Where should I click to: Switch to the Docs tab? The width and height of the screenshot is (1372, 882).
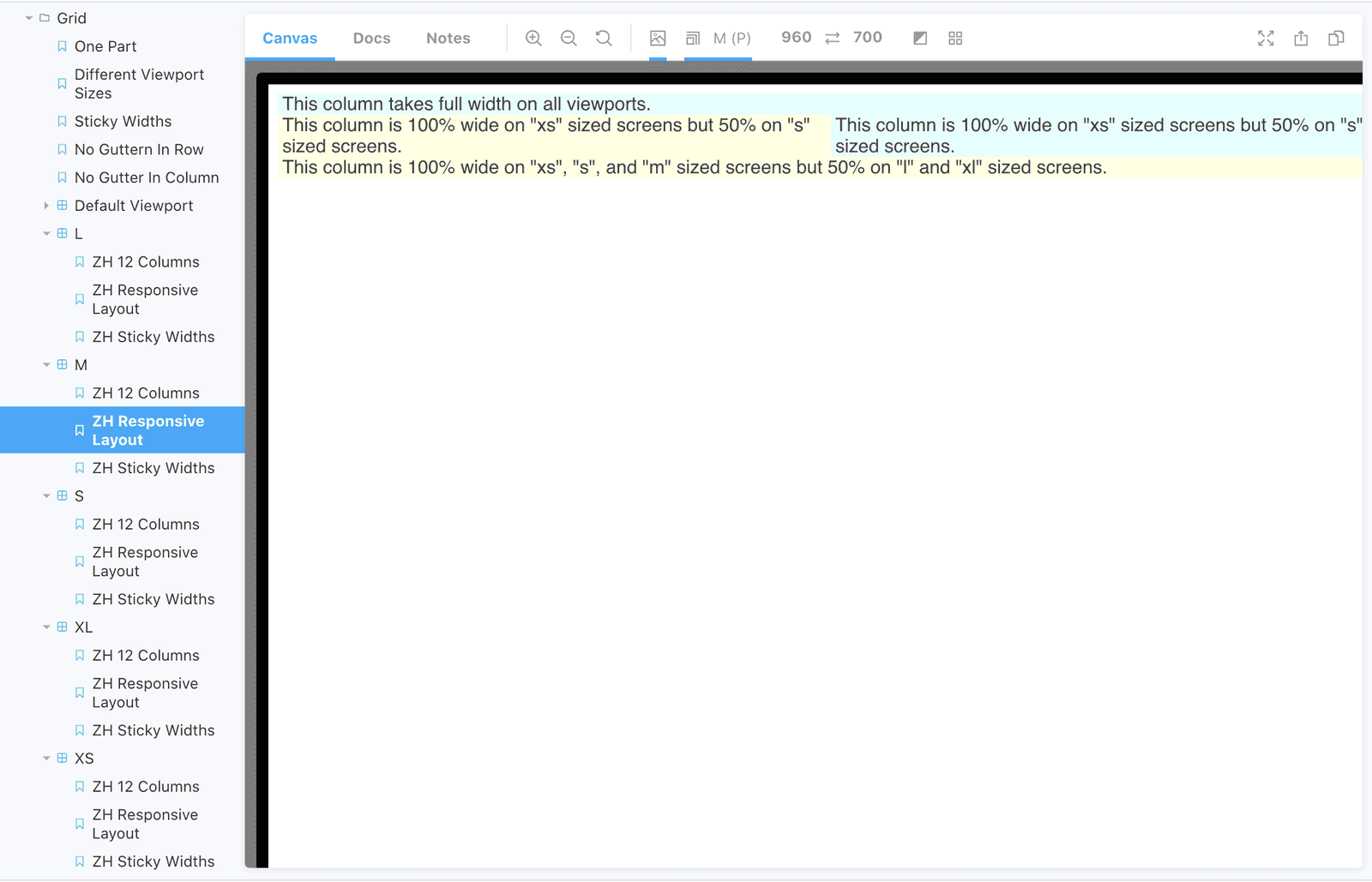pos(372,38)
